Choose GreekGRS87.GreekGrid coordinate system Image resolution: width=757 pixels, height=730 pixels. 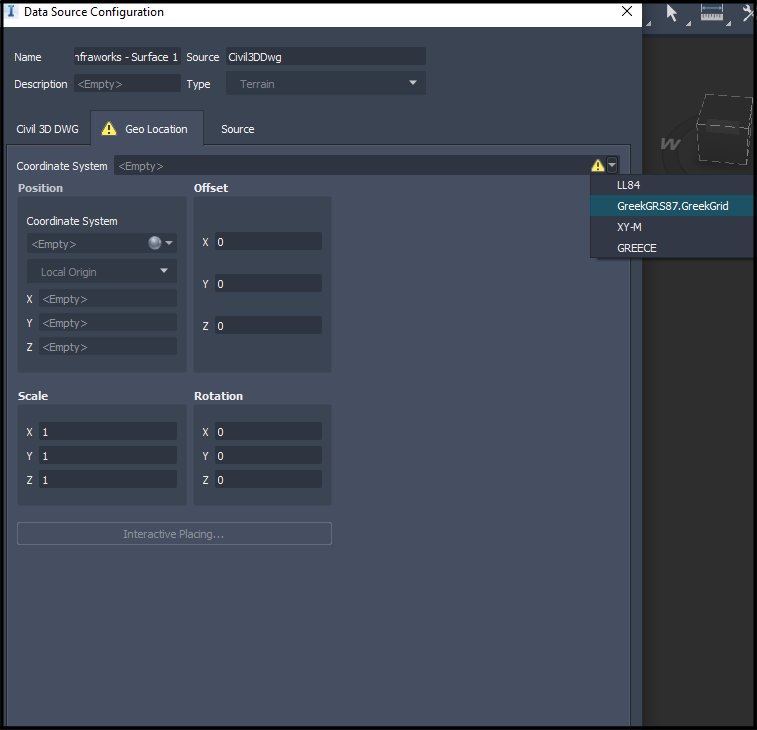click(x=672, y=206)
